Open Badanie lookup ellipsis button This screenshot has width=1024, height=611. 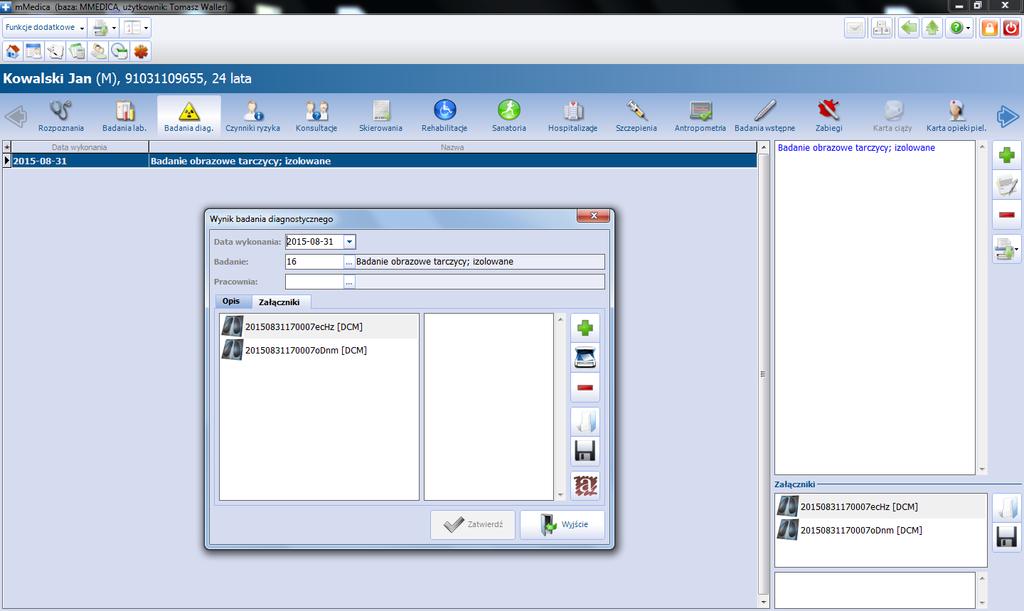(x=349, y=262)
